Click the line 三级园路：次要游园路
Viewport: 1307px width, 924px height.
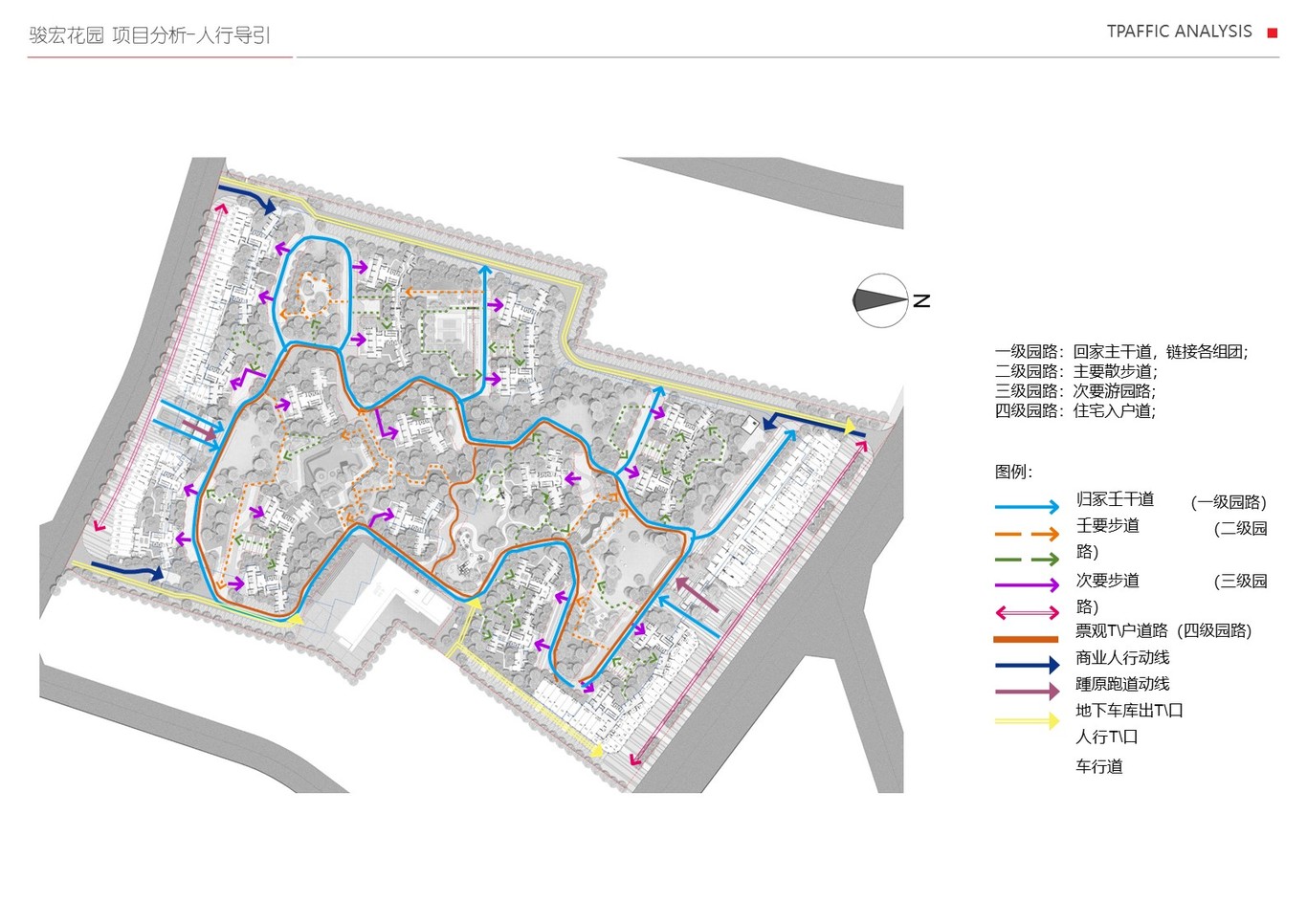[1075, 391]
